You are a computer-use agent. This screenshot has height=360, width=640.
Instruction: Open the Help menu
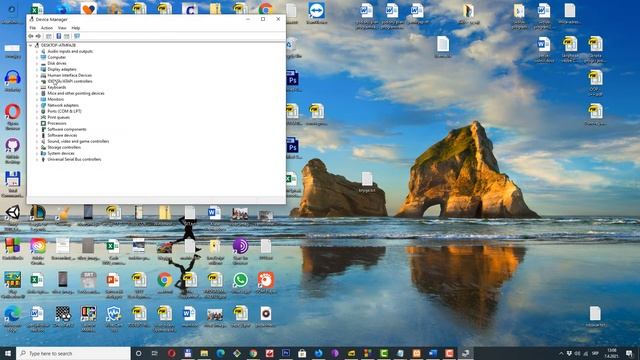[76, 28]
